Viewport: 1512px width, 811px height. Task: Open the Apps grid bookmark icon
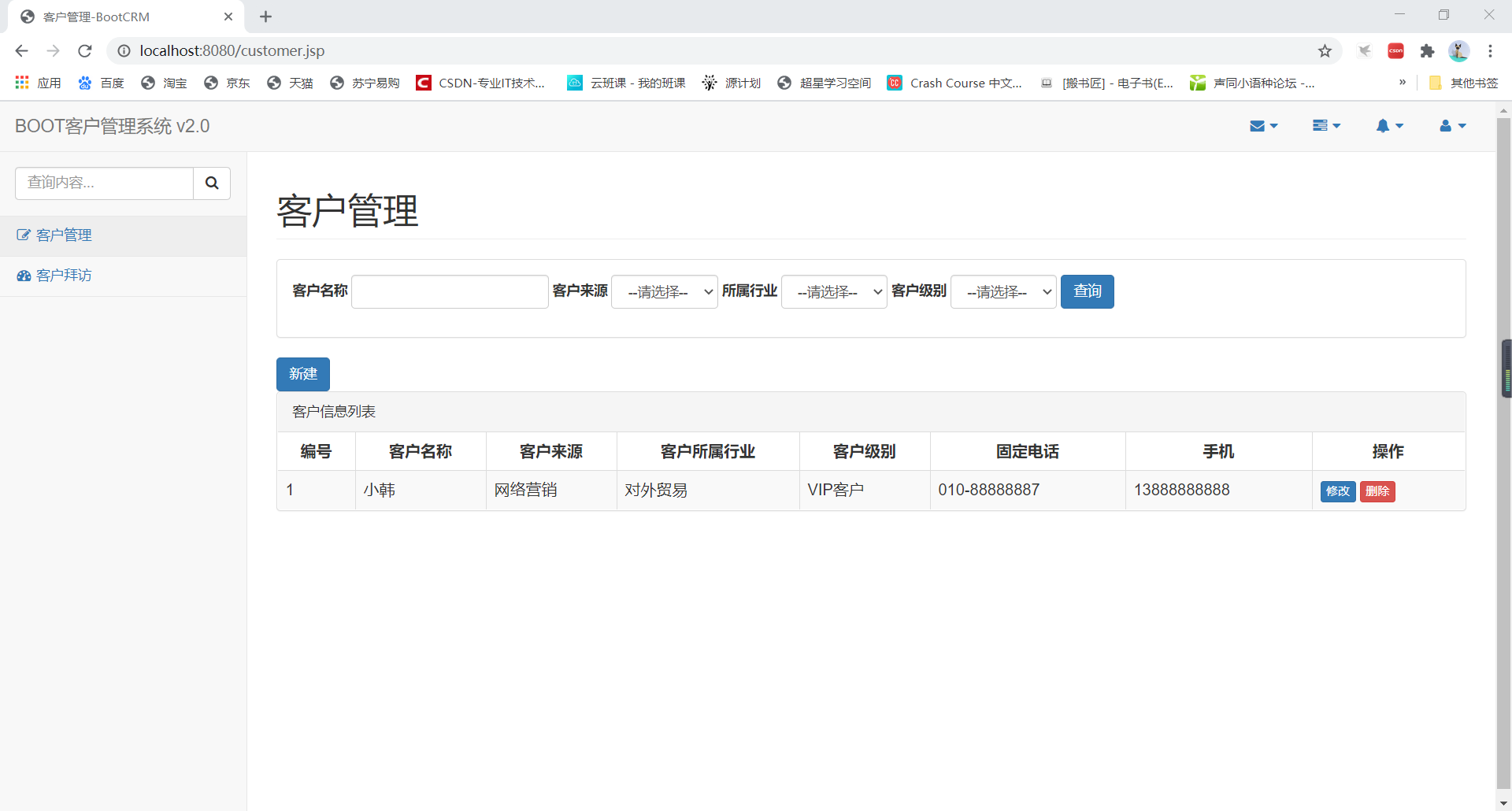38,83
